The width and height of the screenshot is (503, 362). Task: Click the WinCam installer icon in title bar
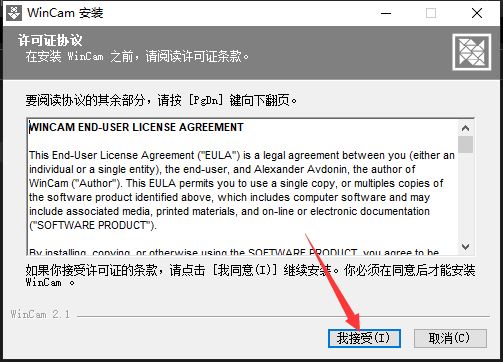14,13
